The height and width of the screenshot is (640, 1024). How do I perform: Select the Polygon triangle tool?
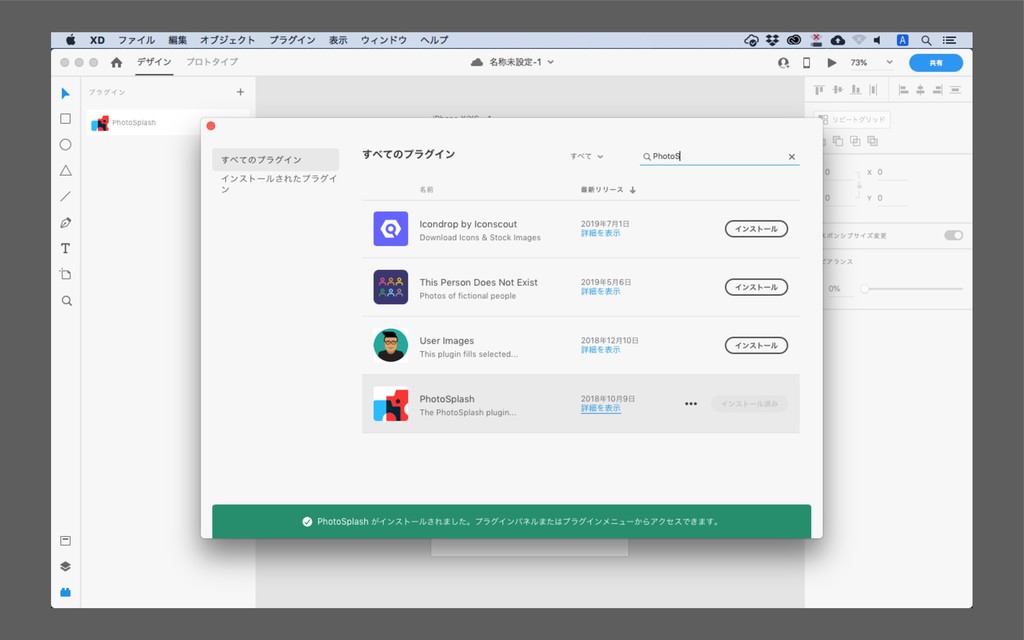65,170
